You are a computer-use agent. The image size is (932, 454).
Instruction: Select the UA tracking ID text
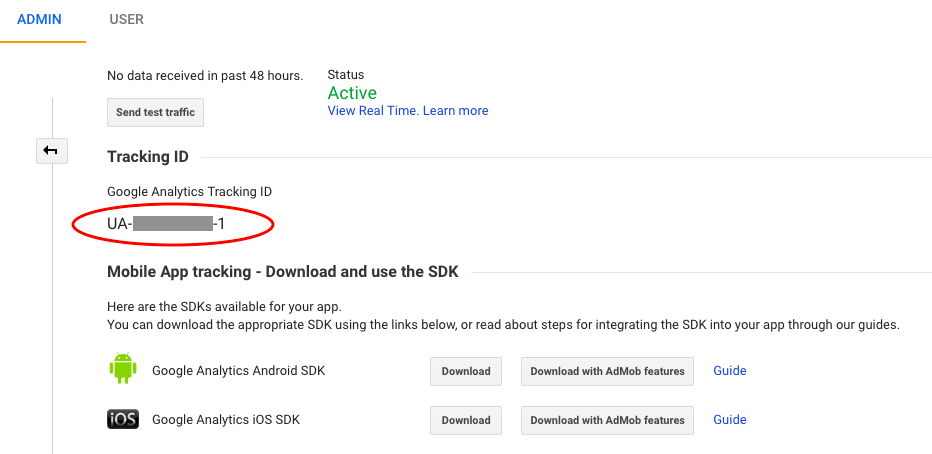pos(166,223)
